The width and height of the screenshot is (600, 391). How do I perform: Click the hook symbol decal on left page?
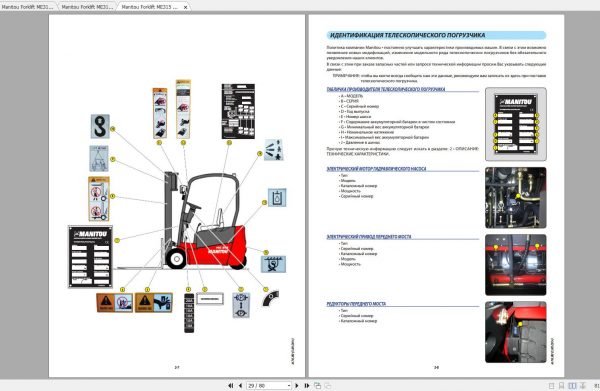100,127
